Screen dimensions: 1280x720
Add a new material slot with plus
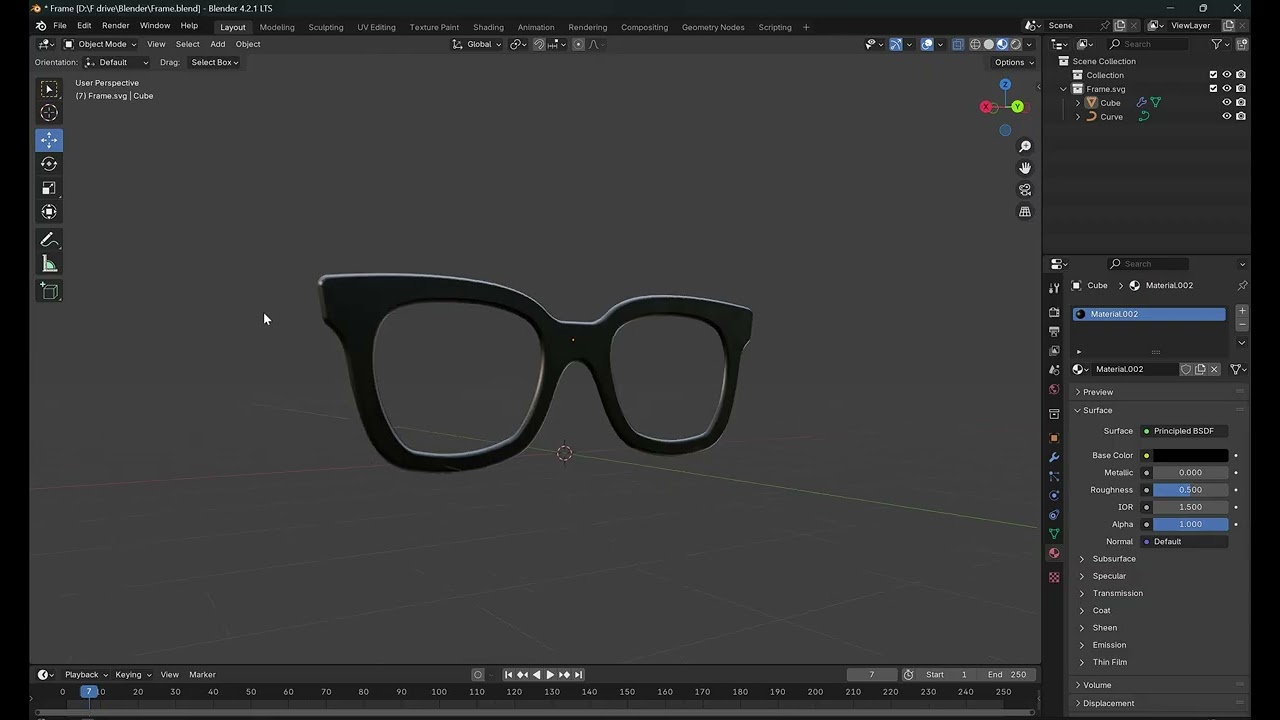pyautogui.click(x=1242, y=311)
